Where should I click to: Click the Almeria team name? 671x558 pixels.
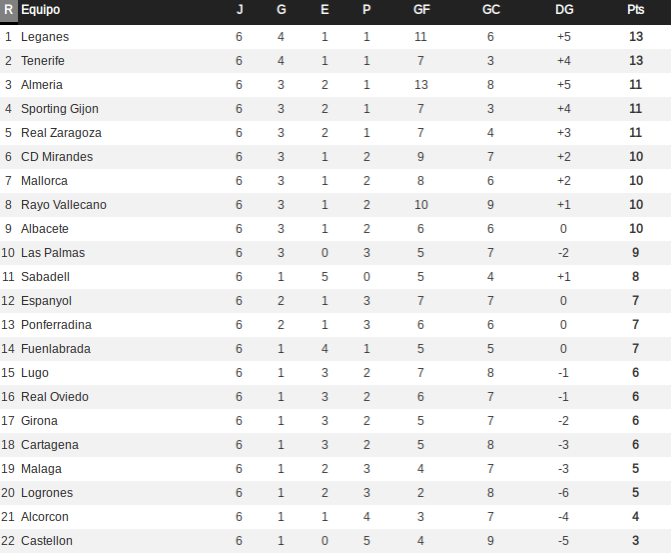pyautogui.click(x=42, y=85)
